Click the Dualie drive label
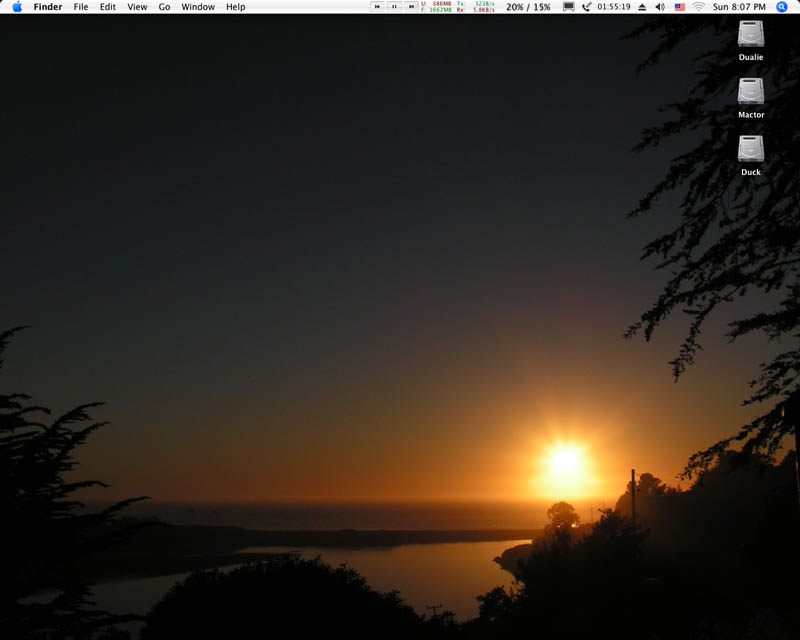800x640 pixels. (751, 57)
